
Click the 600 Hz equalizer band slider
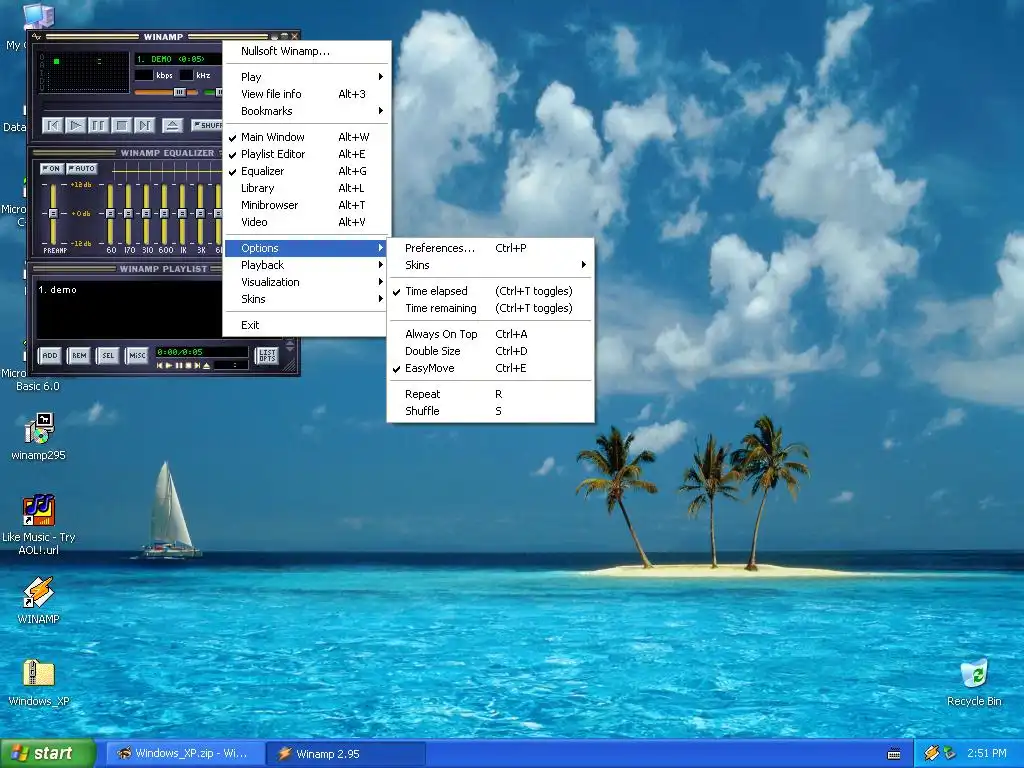pyautogui.click(x=165, y=213)
